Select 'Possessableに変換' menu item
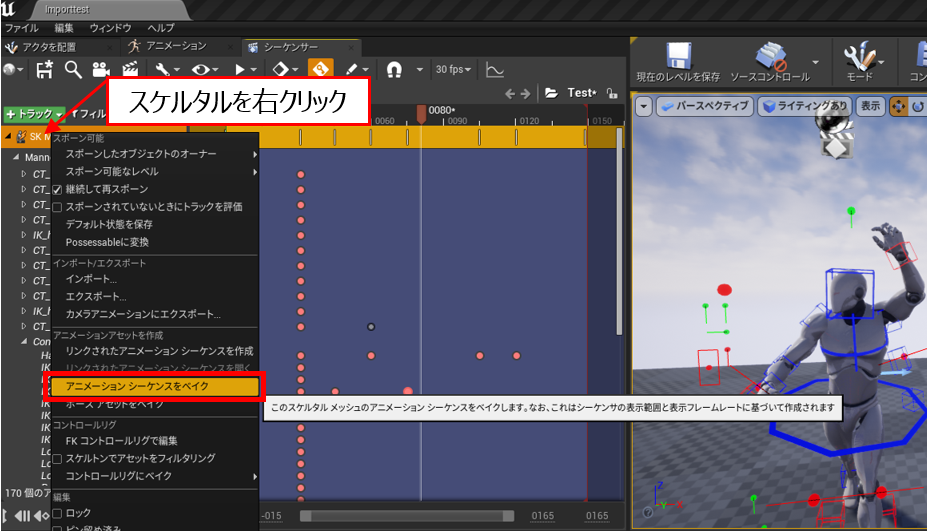The height and width of the screenshot is (531, 927). coord(155,242)
